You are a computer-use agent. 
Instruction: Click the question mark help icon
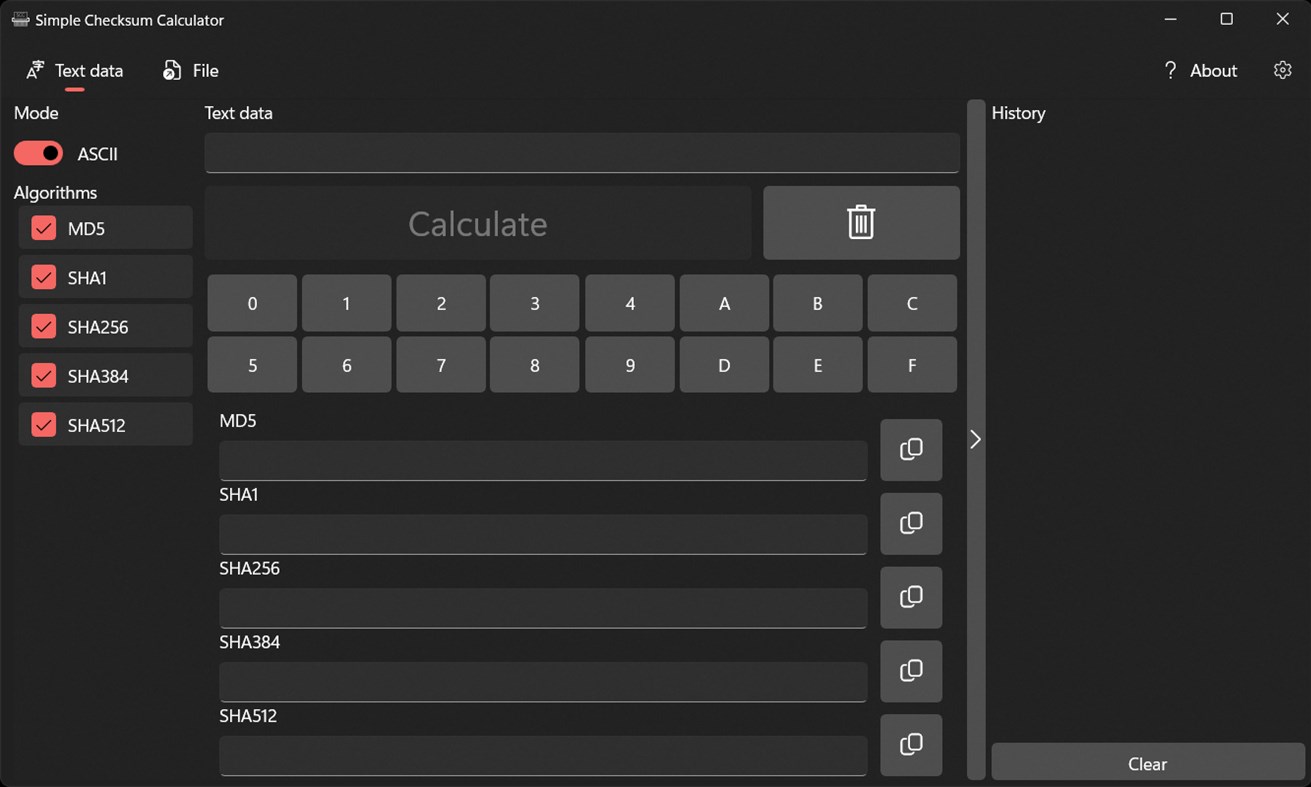1170,70
